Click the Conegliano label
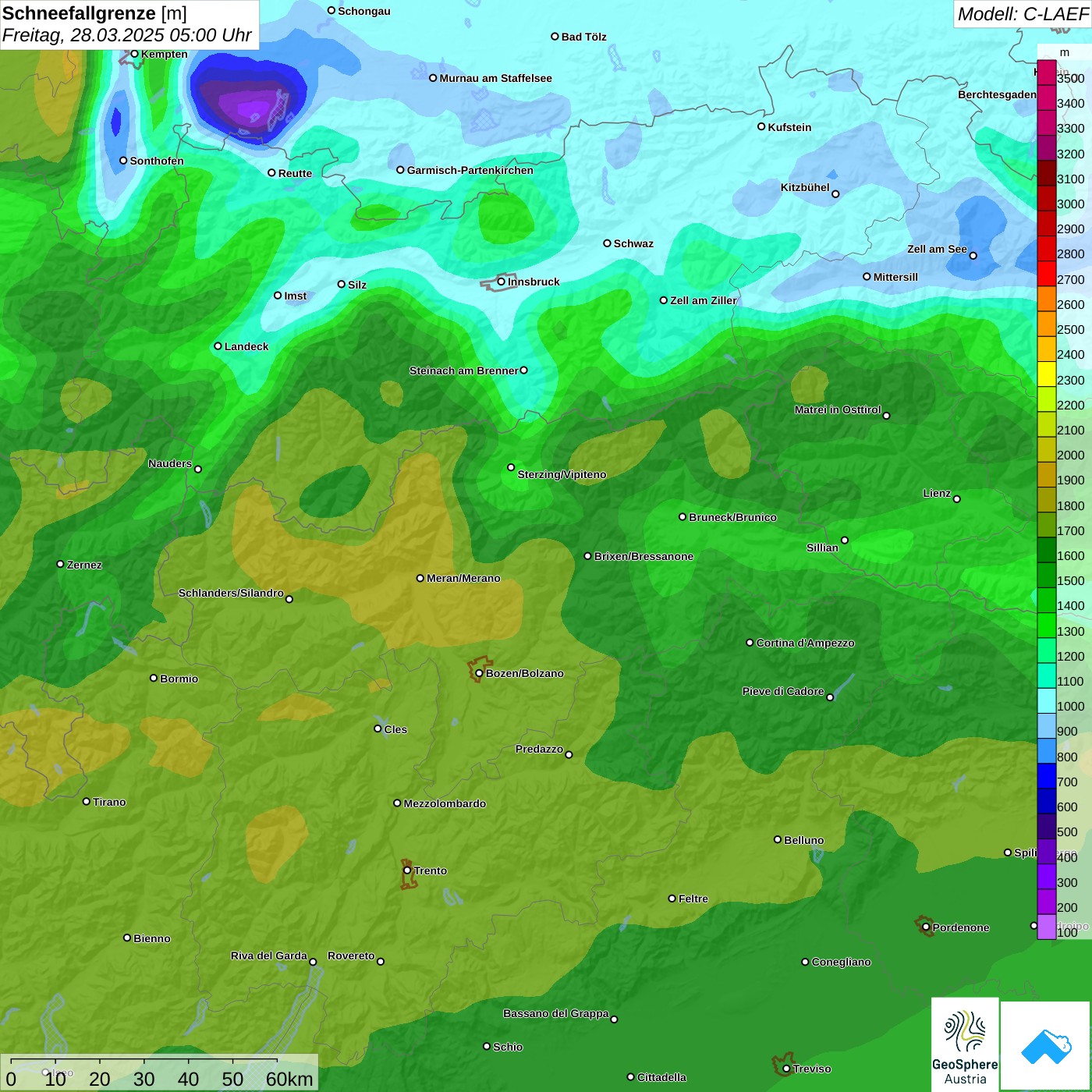Screen dimensions: 1092x1092 coord(841,962)
